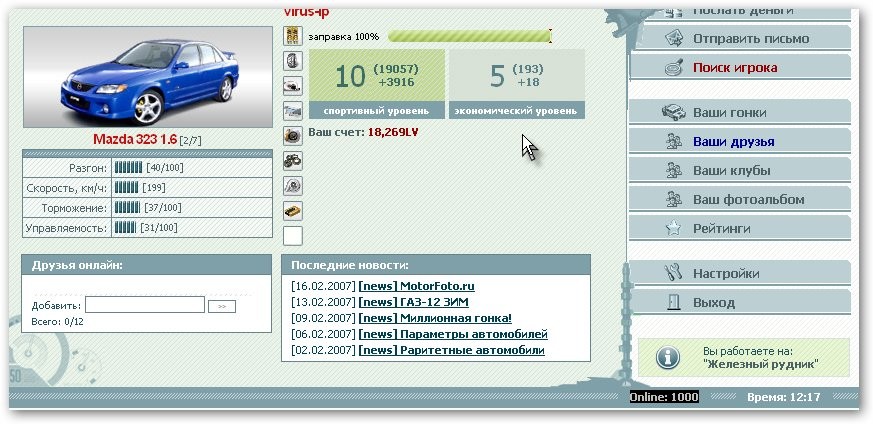Click the bearings and gears upgrade icon
Viewport: 873px width, 424px height.
point(292,161)
